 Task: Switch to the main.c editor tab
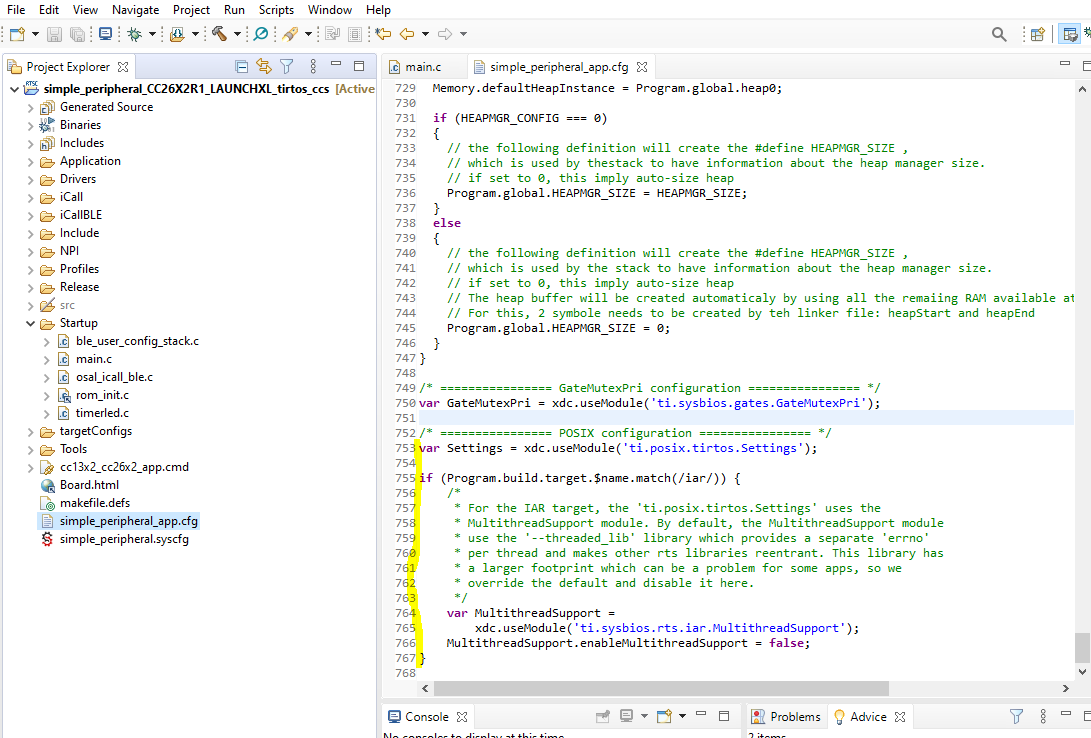(x=421, y=67)
